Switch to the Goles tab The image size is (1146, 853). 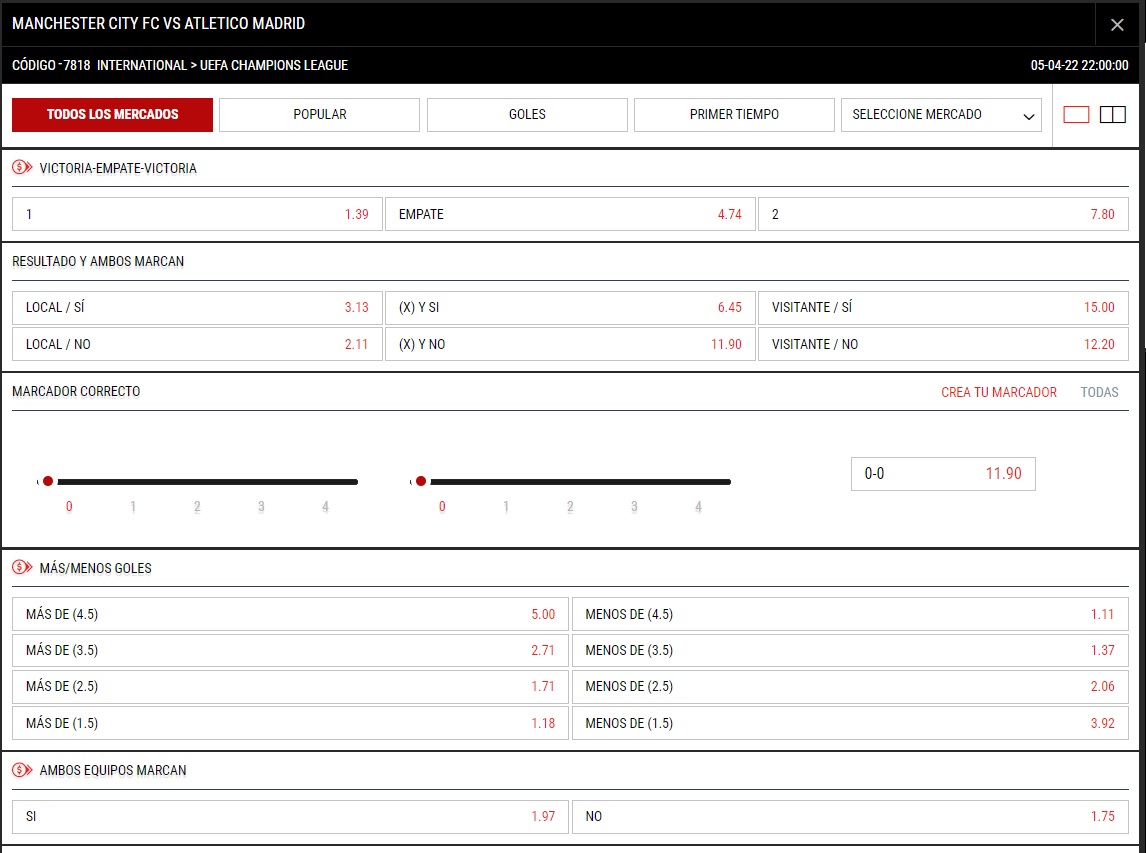coord(527,115)
